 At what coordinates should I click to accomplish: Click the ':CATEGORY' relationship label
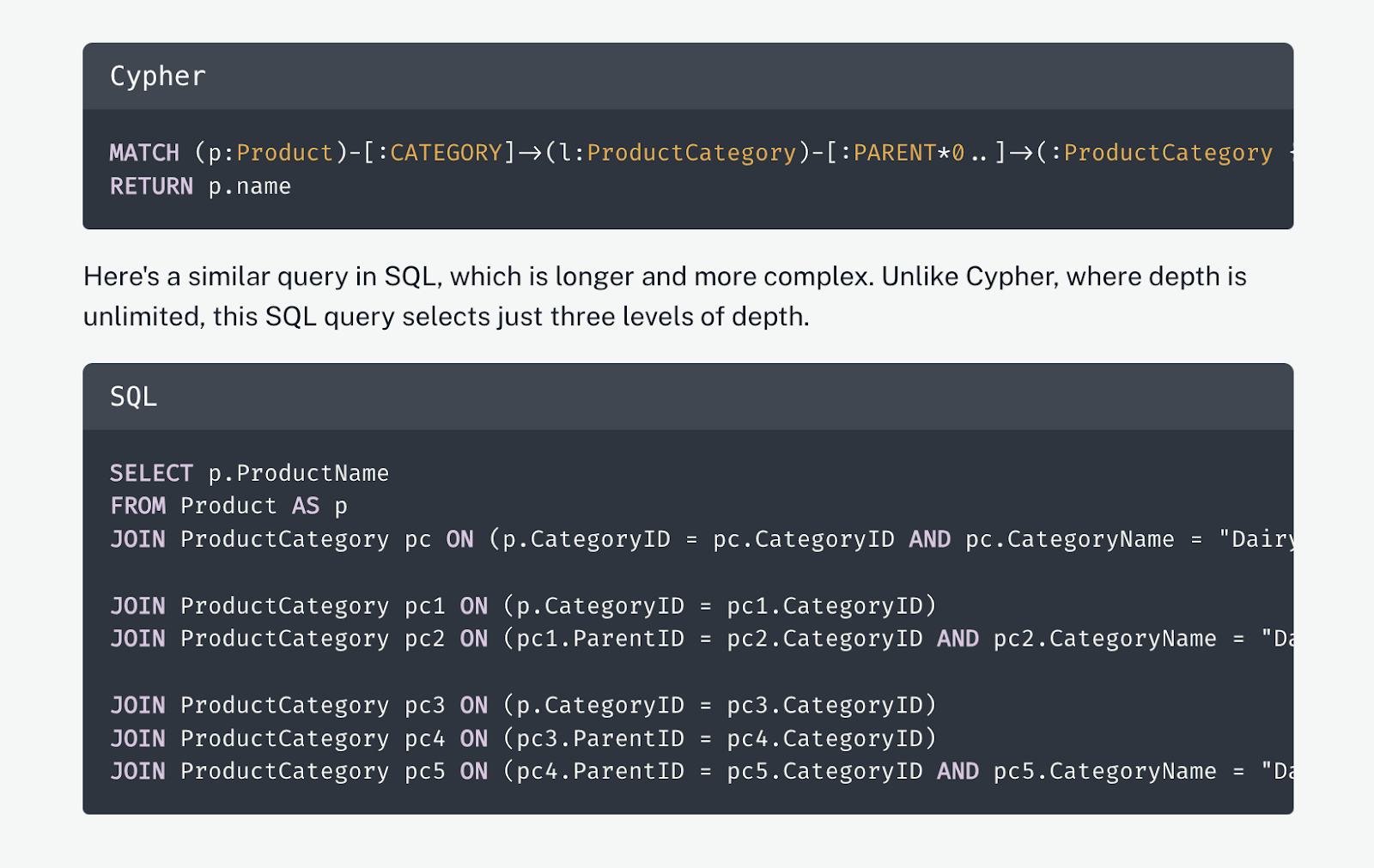440,153
